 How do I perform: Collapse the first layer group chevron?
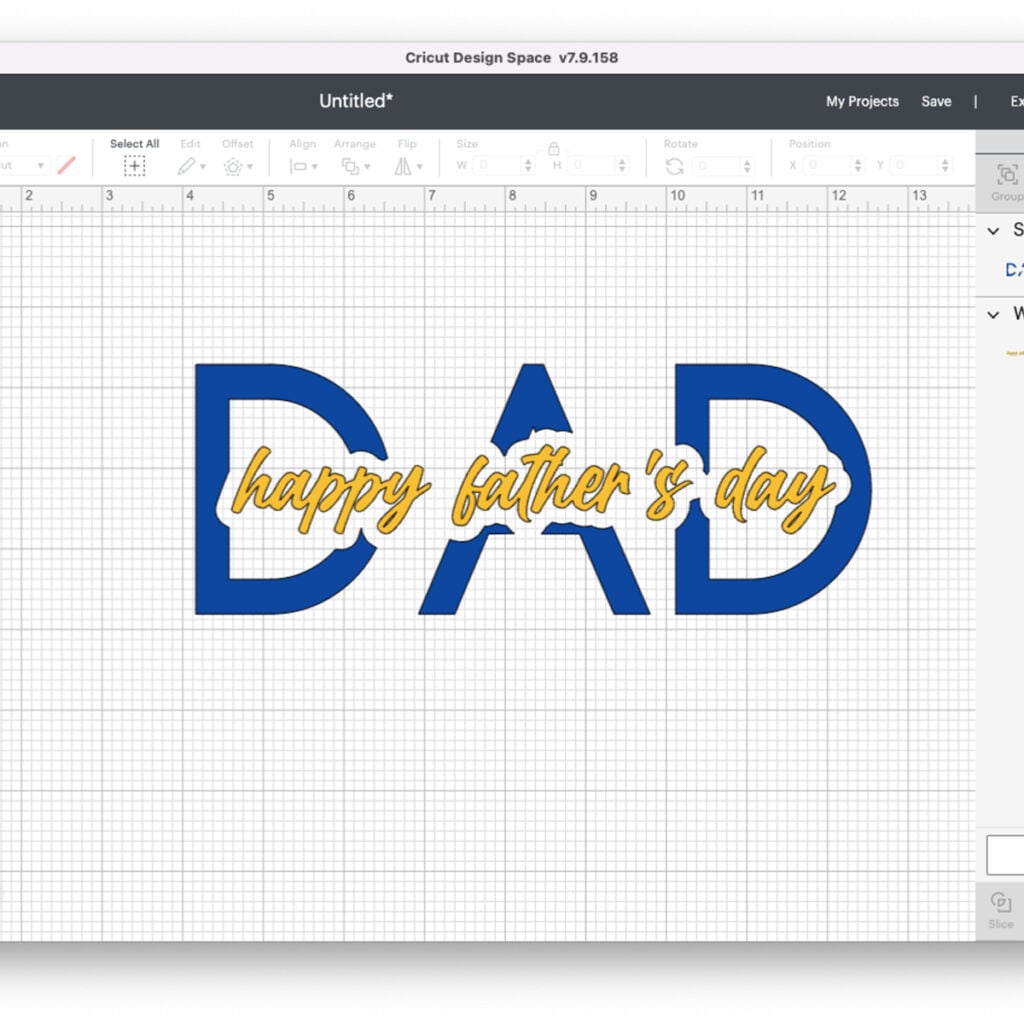(x=993, y=231)
